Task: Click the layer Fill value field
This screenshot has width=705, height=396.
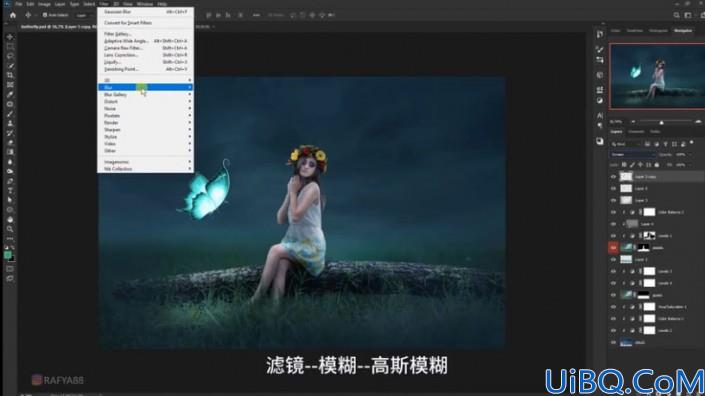Action: coord(681,165)
